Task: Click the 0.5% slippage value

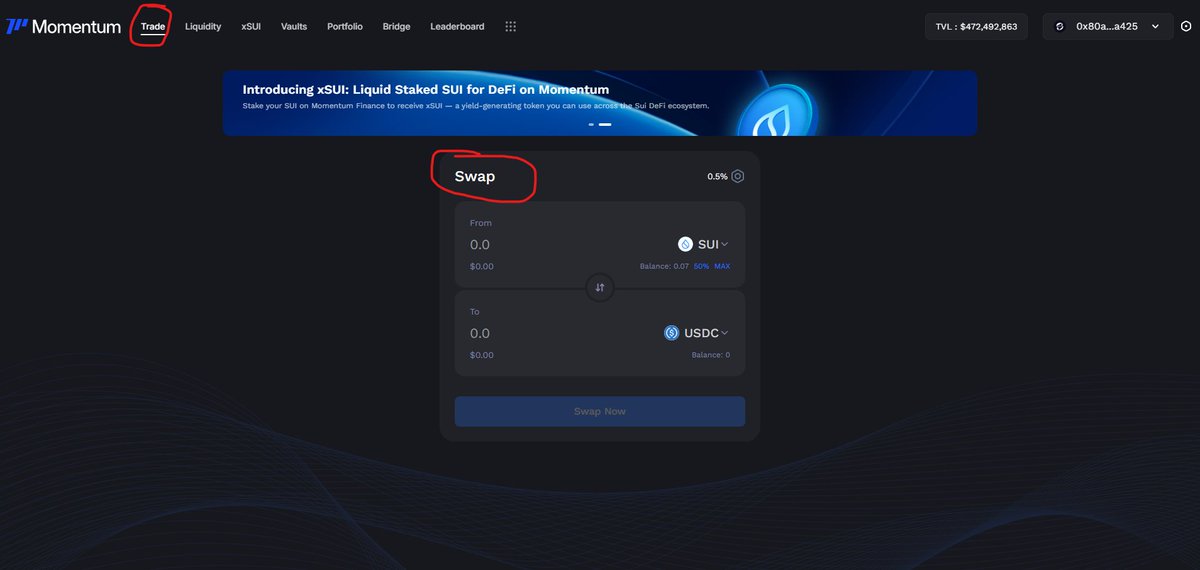Action: 717,176
